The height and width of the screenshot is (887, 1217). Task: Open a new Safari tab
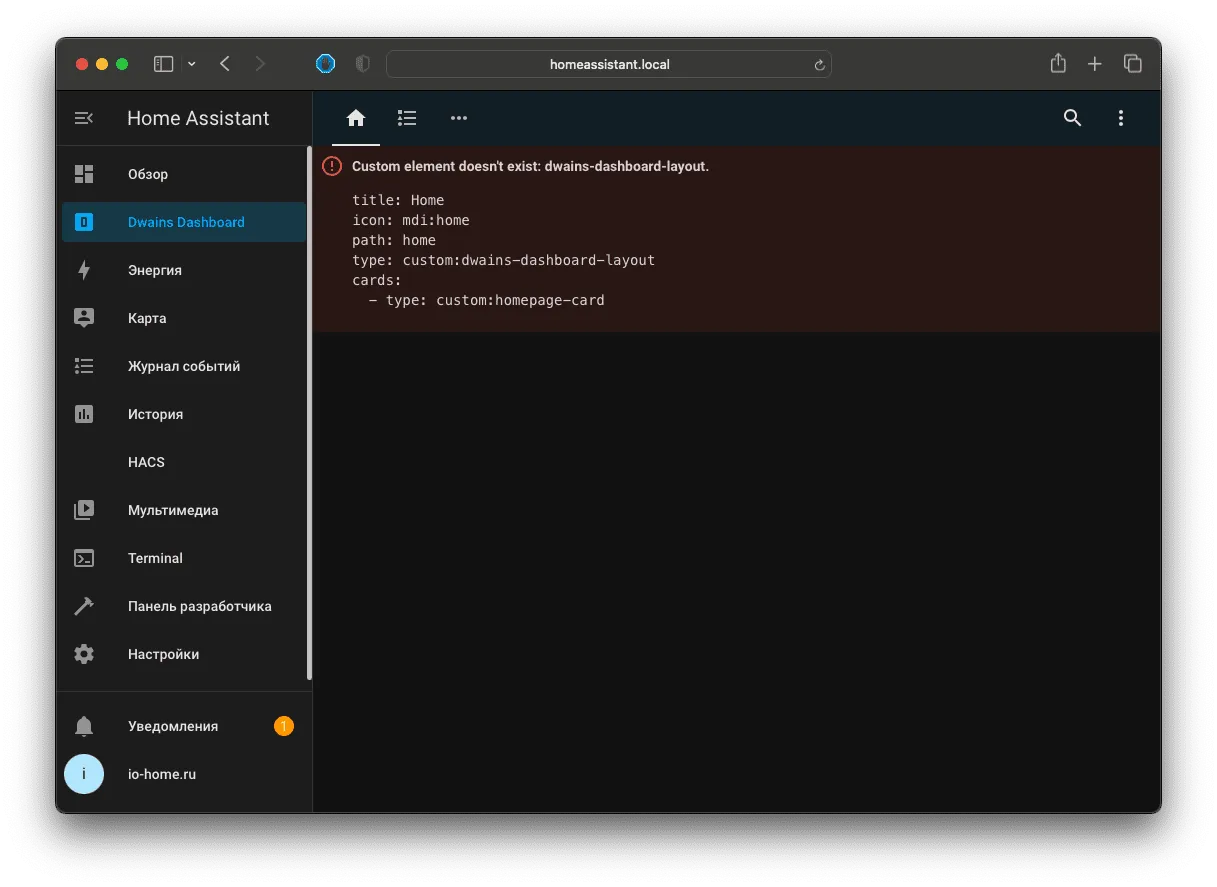(x=1095, y=64)
